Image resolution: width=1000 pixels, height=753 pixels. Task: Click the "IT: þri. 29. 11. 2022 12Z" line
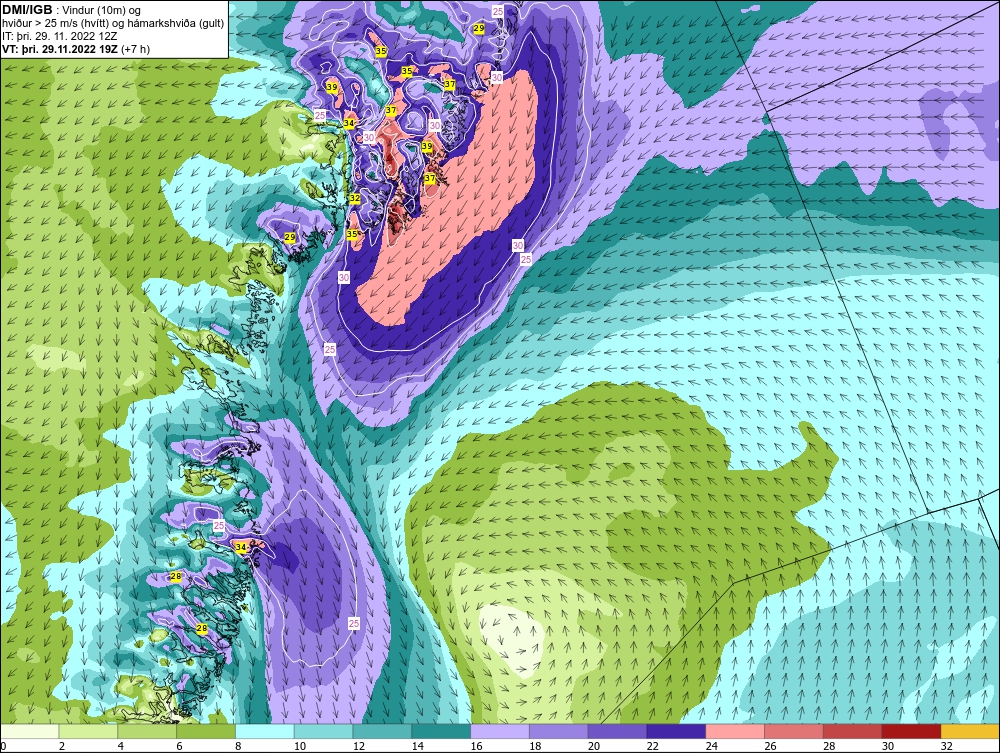[60, 36]
